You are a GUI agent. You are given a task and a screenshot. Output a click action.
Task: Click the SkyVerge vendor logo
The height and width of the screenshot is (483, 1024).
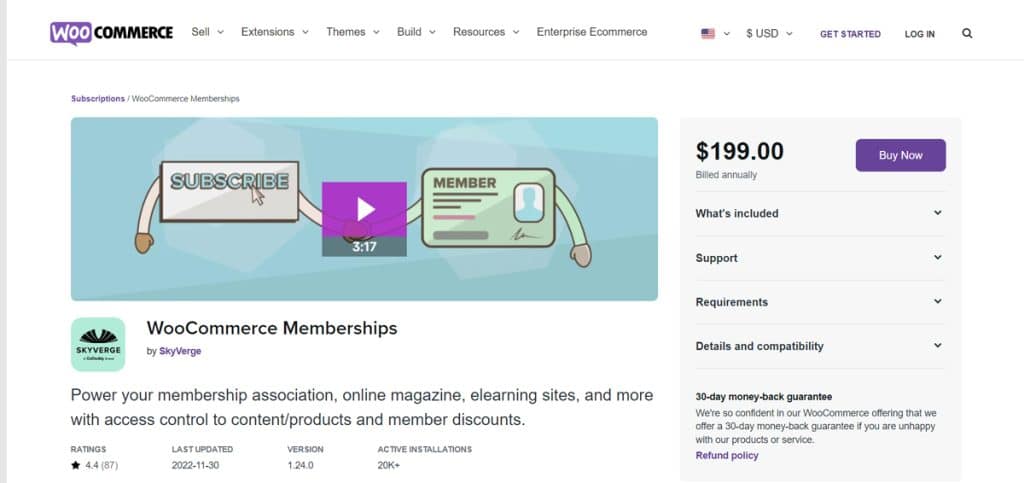(x=98, y=344)
